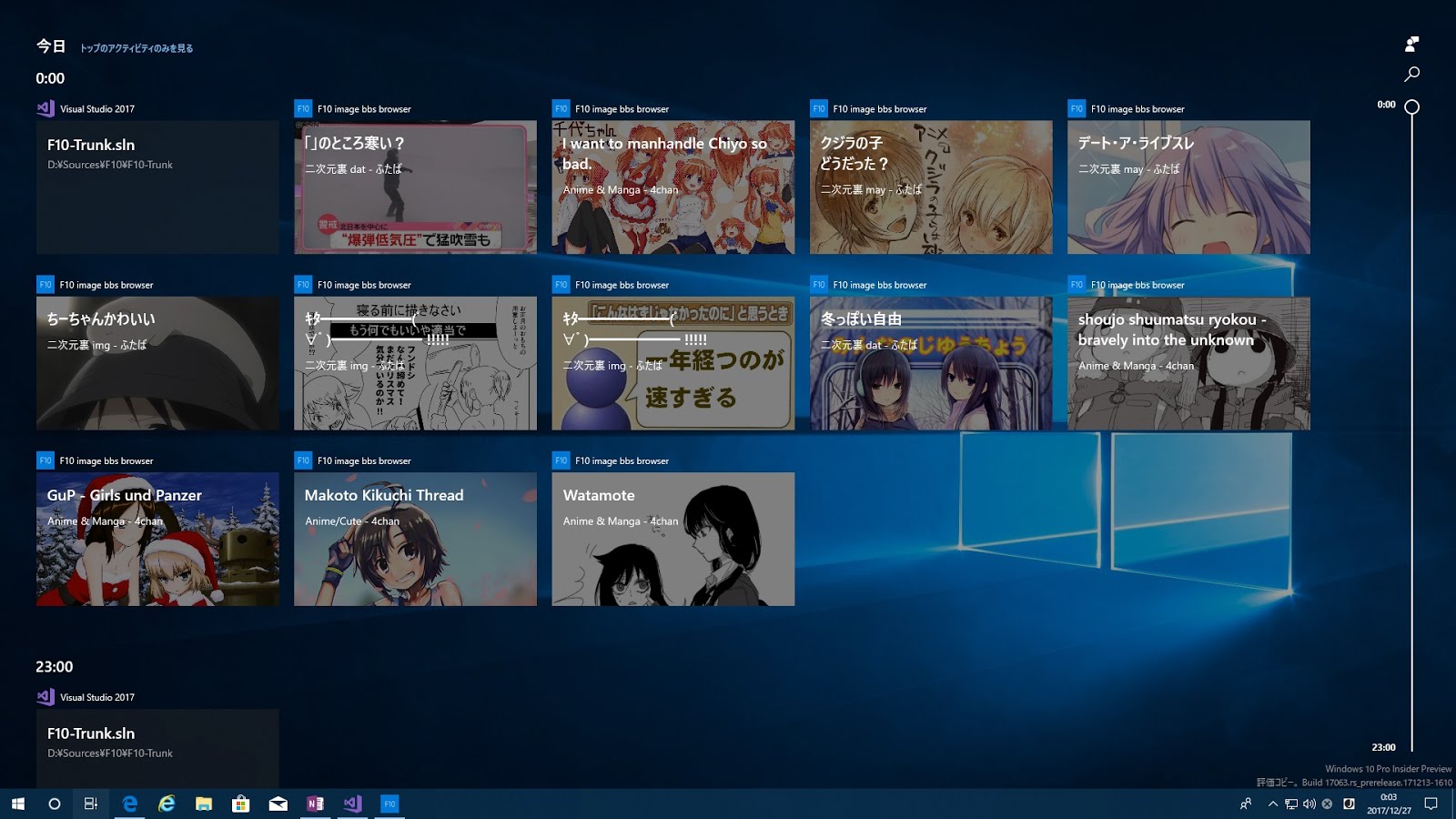Jump to the 23:00 mark on the timeline scrollbar
The height and width of the screenshot is (819, 1456).
click(1383, 747)
